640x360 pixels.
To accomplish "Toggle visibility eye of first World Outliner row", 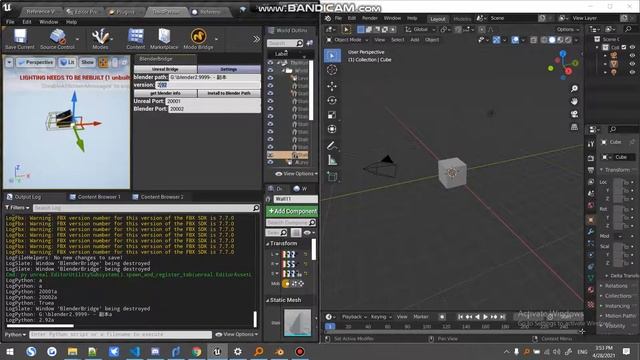I will [270, 62].
